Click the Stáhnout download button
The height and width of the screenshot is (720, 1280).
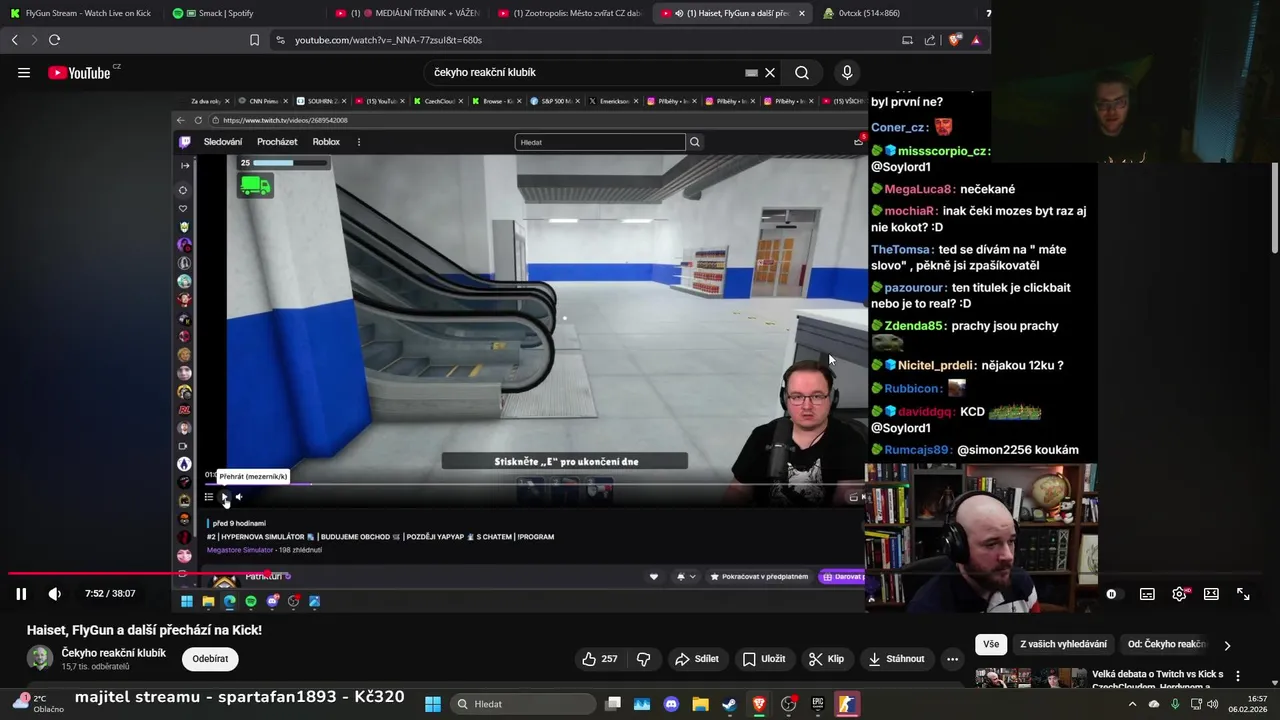(x=896, y=659)
